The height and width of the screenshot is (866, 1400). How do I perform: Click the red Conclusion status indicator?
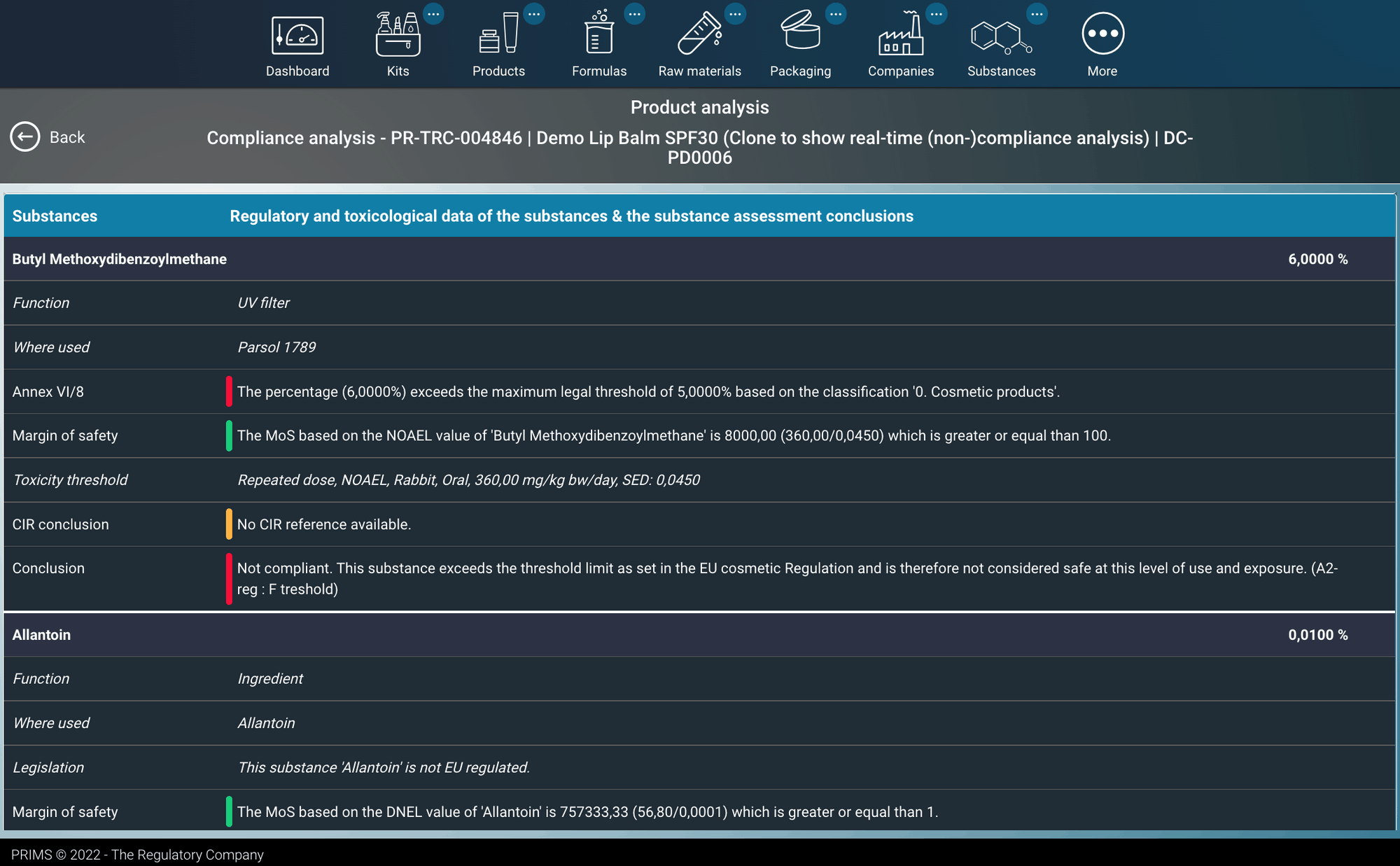[x=228, y=578]
